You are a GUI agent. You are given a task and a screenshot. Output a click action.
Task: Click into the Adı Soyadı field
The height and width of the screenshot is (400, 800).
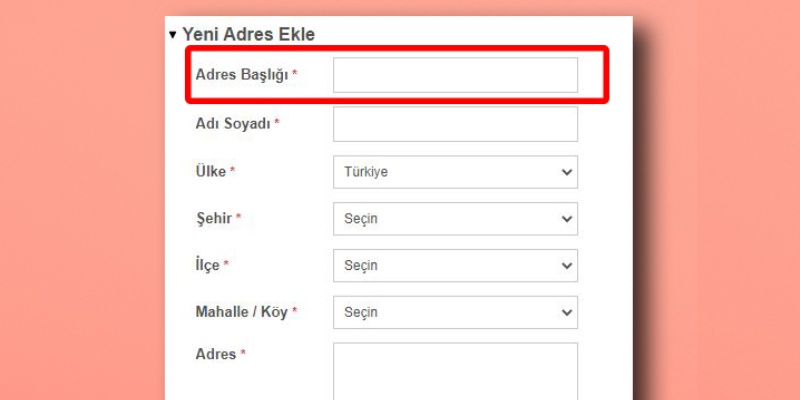point(455,124)
